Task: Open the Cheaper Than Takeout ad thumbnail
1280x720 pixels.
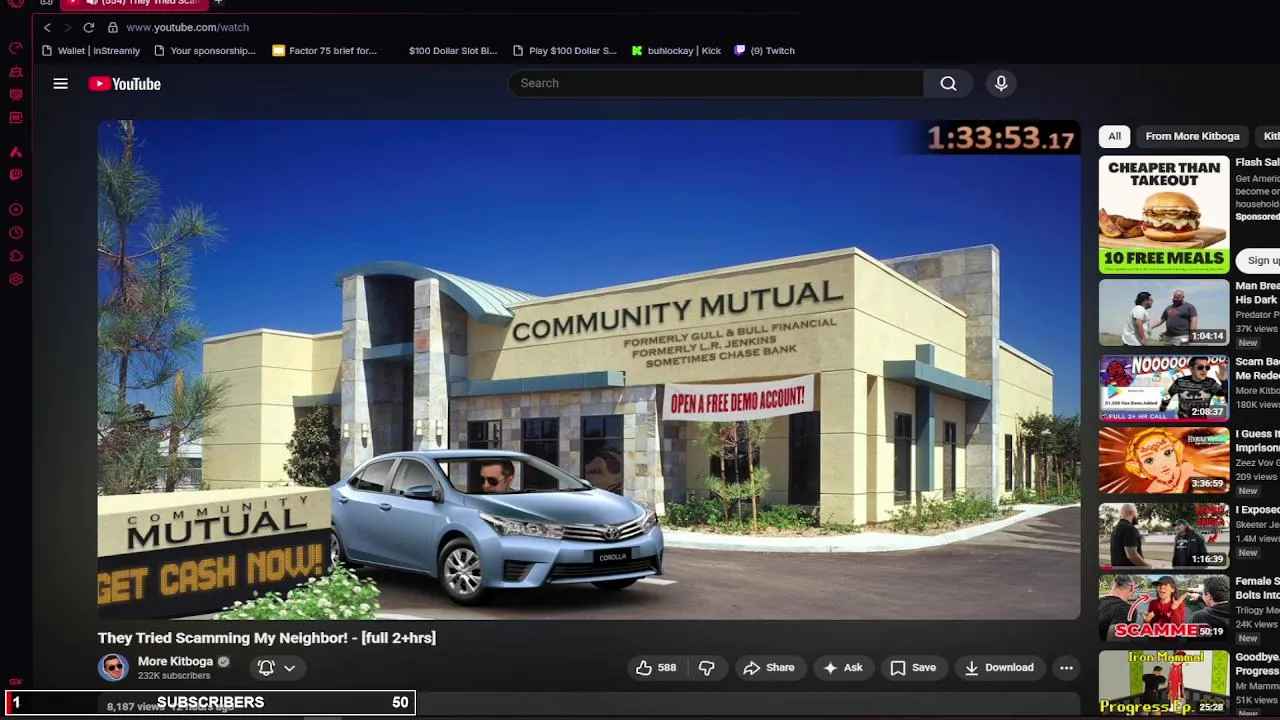Action: coord(1164,215)
